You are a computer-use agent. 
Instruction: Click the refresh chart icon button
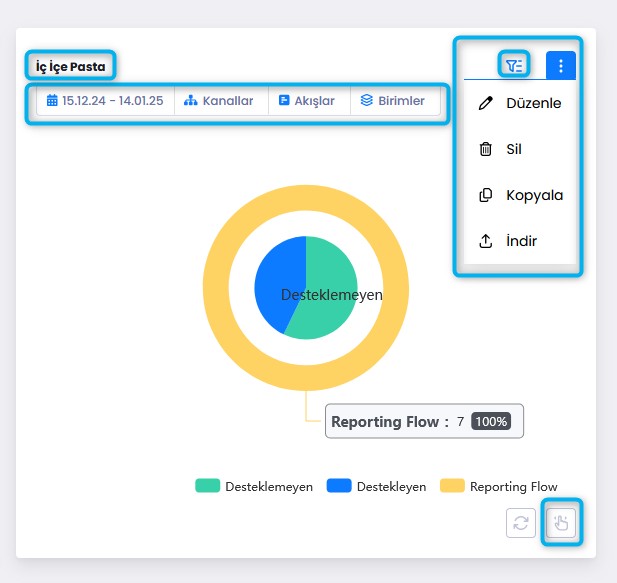[521, 523]
